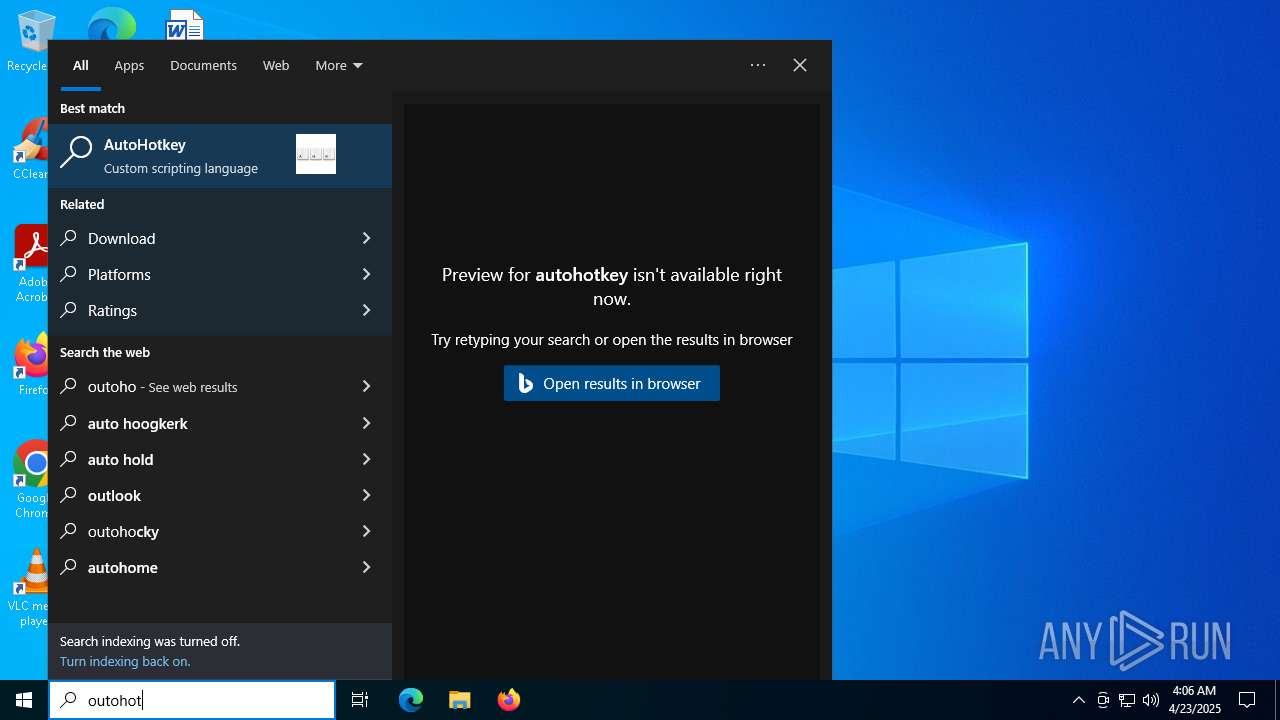Select the 'auto hold' web suggestion
This screenshot has height=720, width=1280.
[196, 459]
